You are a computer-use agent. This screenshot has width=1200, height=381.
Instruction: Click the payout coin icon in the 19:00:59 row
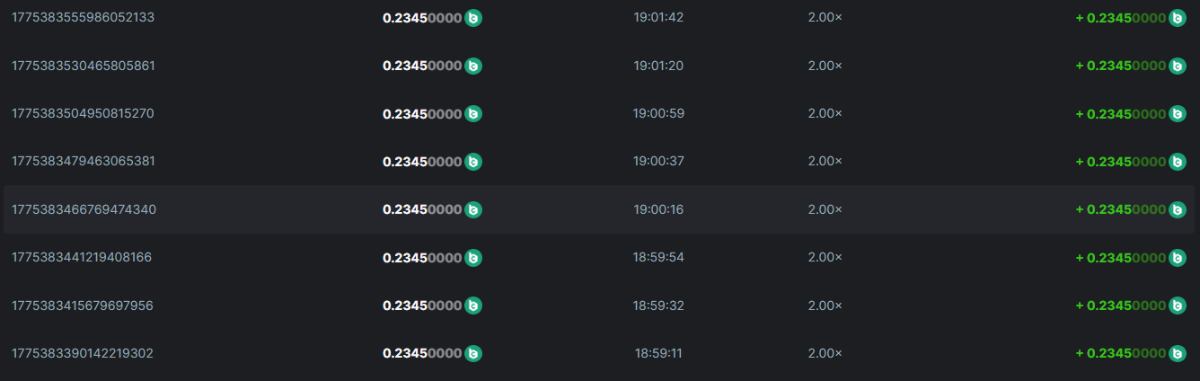(x=1177, y=114)
